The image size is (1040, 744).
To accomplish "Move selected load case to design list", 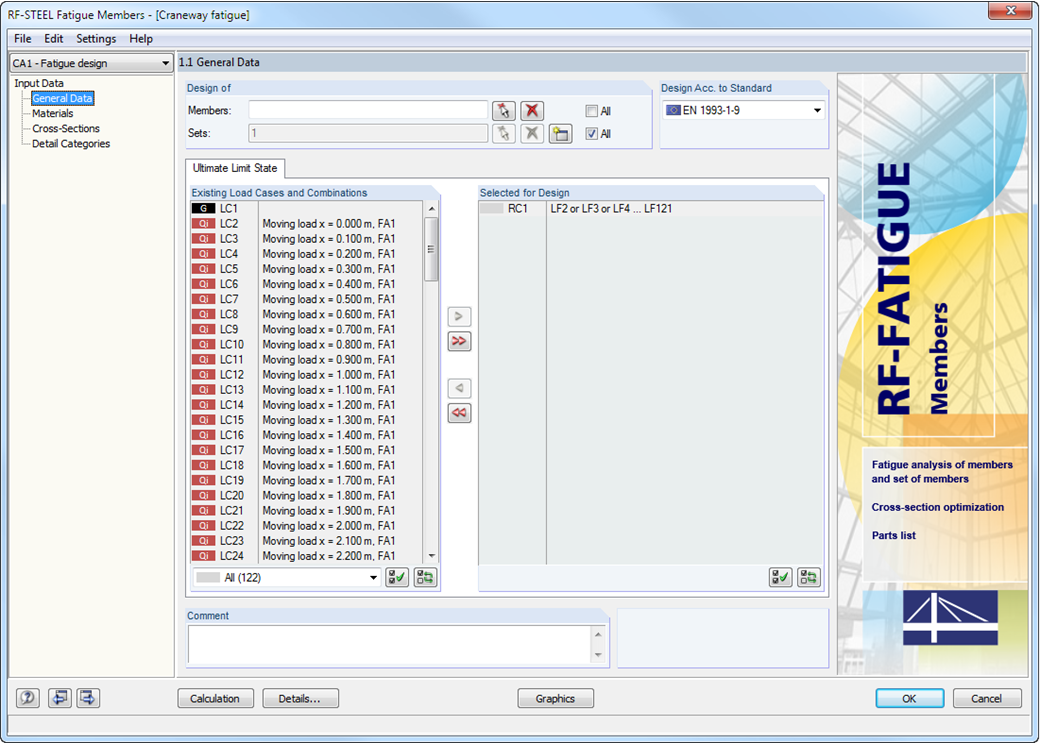I will [x=459, y=316].
